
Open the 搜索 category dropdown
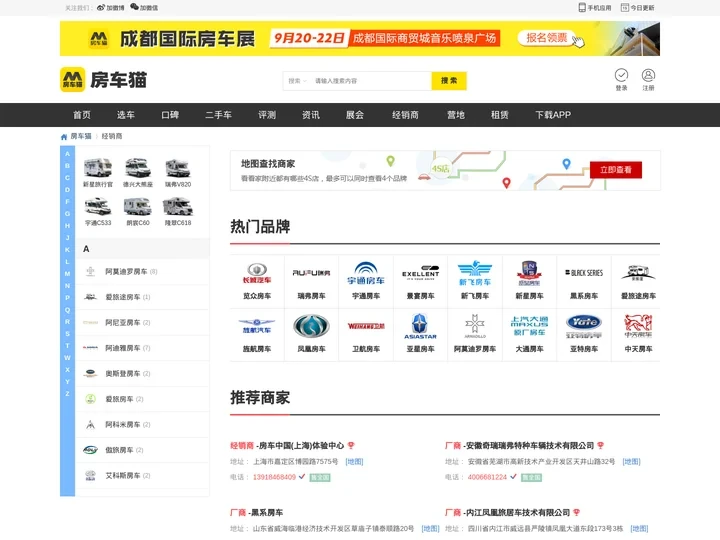click(x=297, y=81)
